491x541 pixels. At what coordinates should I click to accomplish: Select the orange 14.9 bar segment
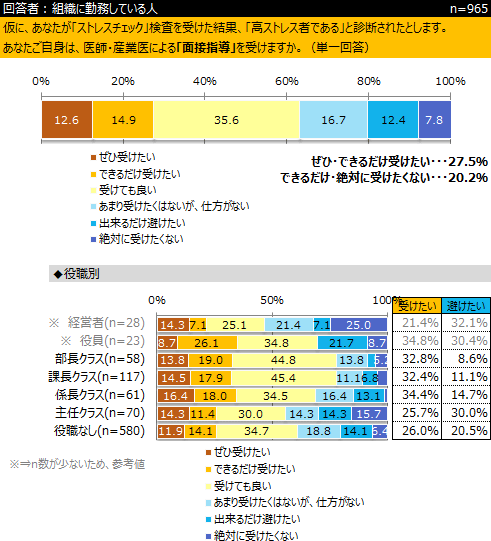[123, 120]
